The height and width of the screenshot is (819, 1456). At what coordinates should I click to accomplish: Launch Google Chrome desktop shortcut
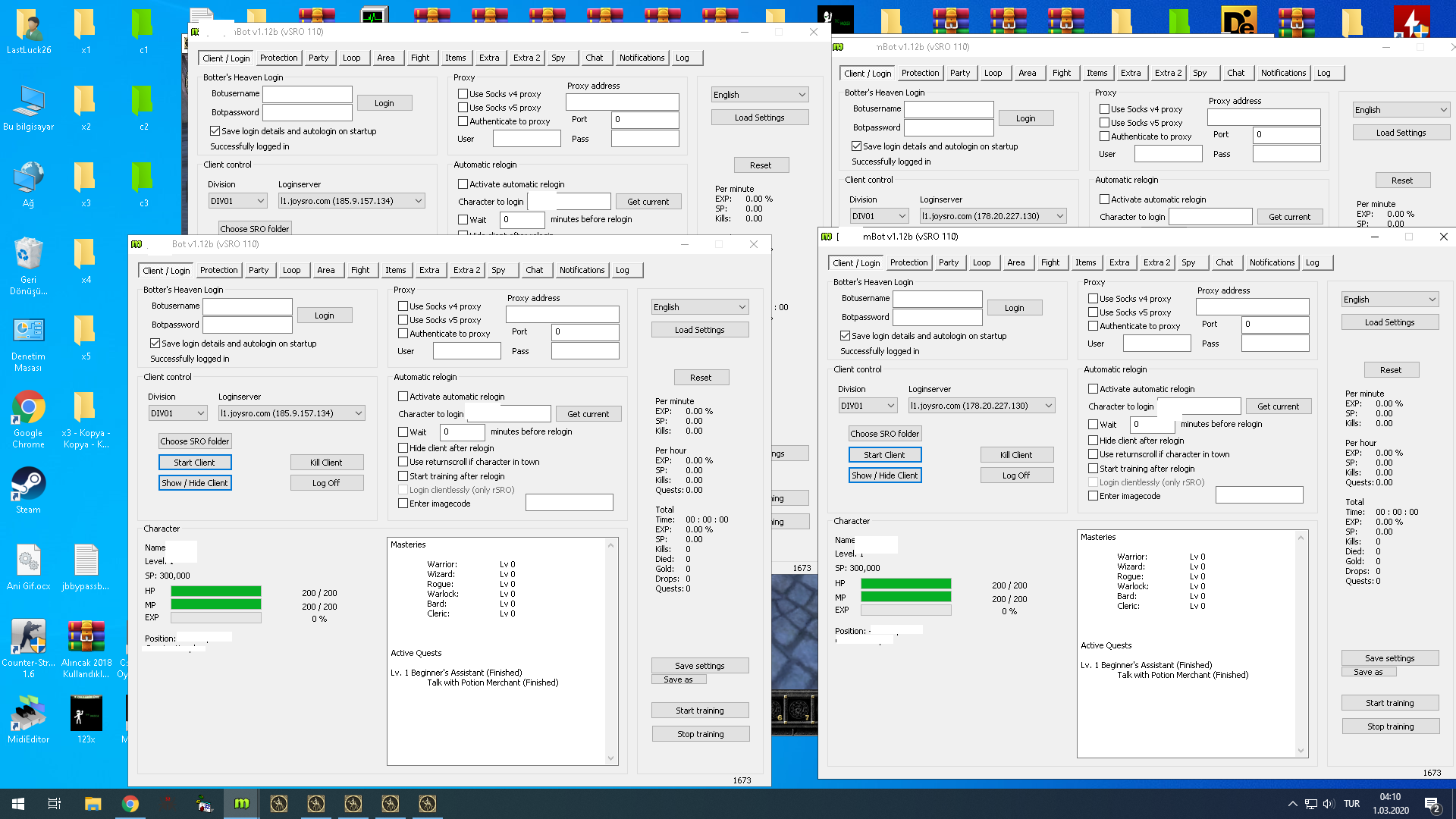29,419
